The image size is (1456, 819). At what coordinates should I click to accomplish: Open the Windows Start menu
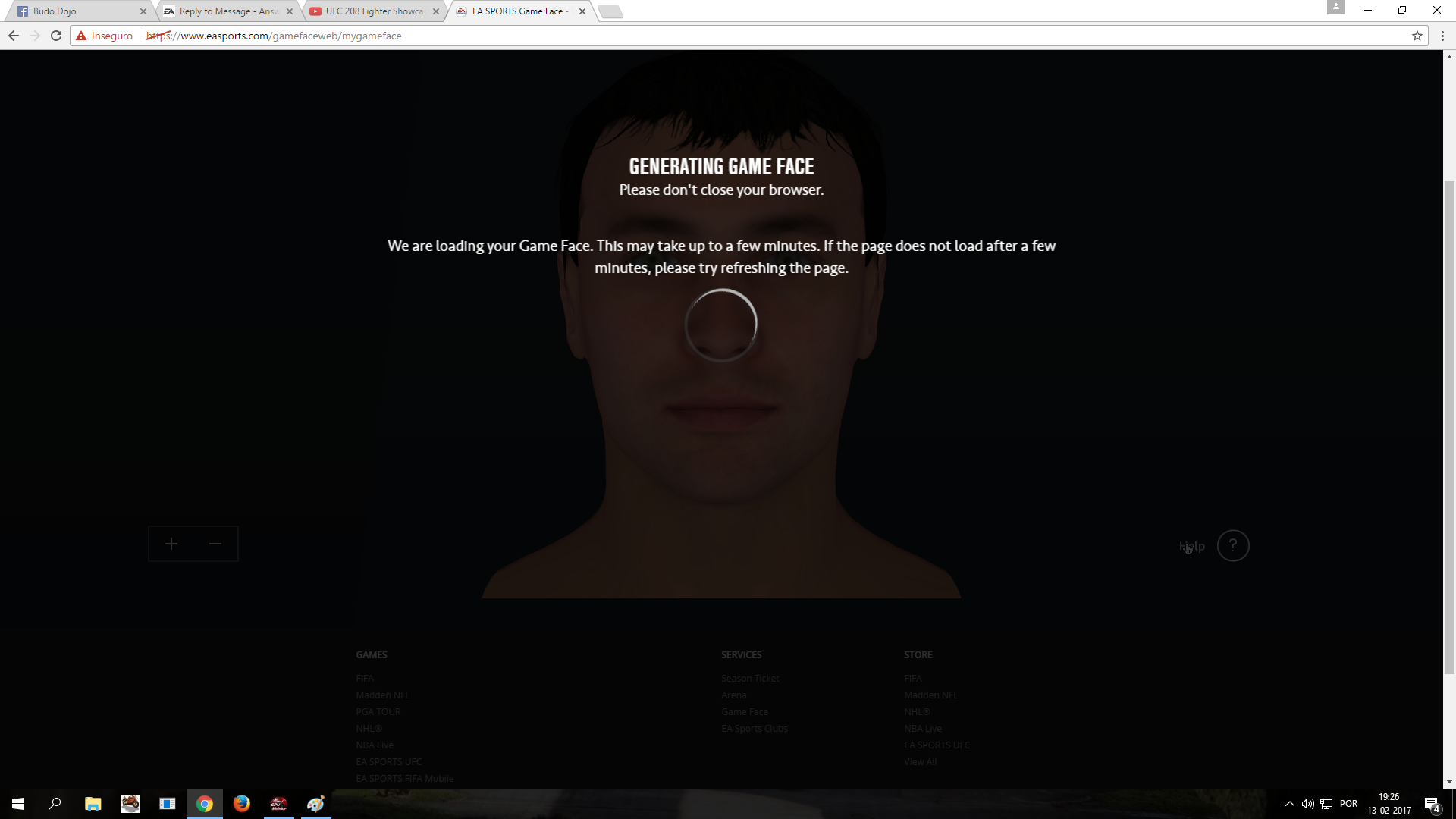(18, 804)
